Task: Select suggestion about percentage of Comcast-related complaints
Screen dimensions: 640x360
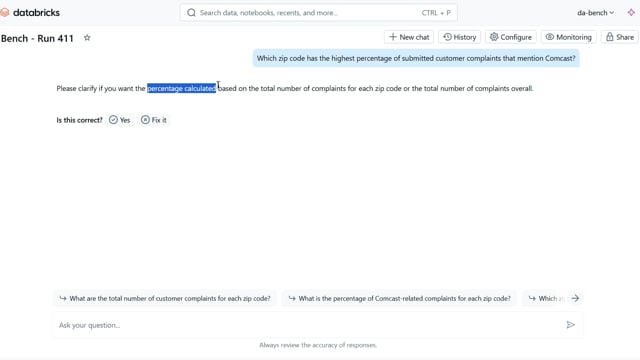Action: 399,298
